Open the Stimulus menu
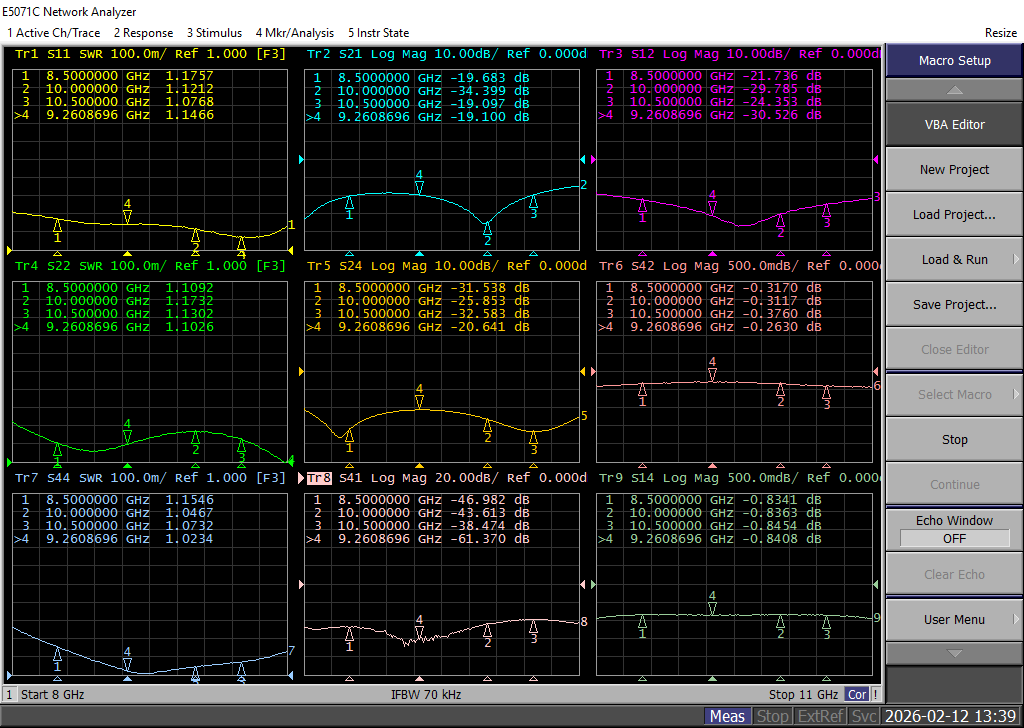 [214, 33]
